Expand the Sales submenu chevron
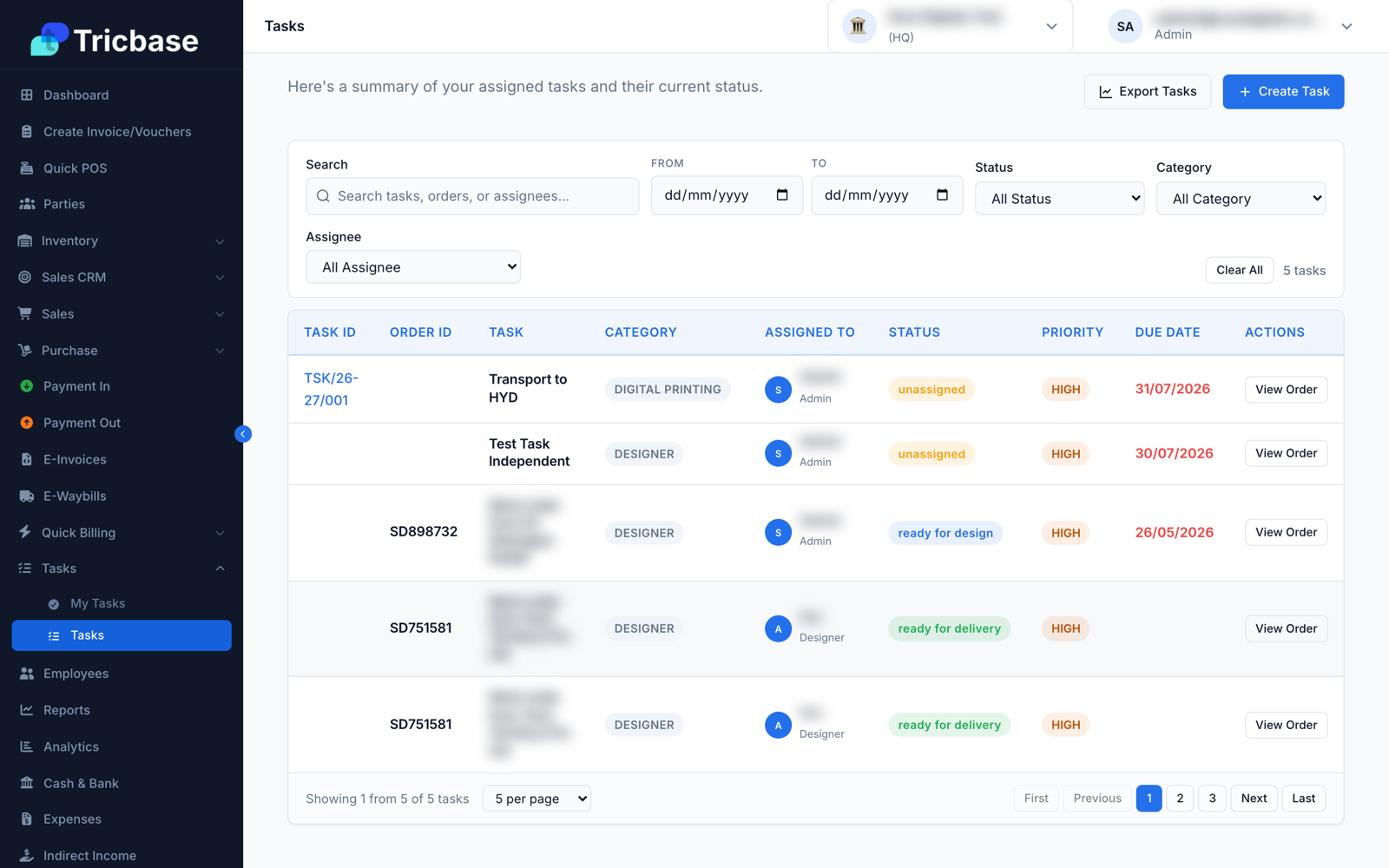The height and width of the screenshot is (868, 1389). (x=220, y=314)
